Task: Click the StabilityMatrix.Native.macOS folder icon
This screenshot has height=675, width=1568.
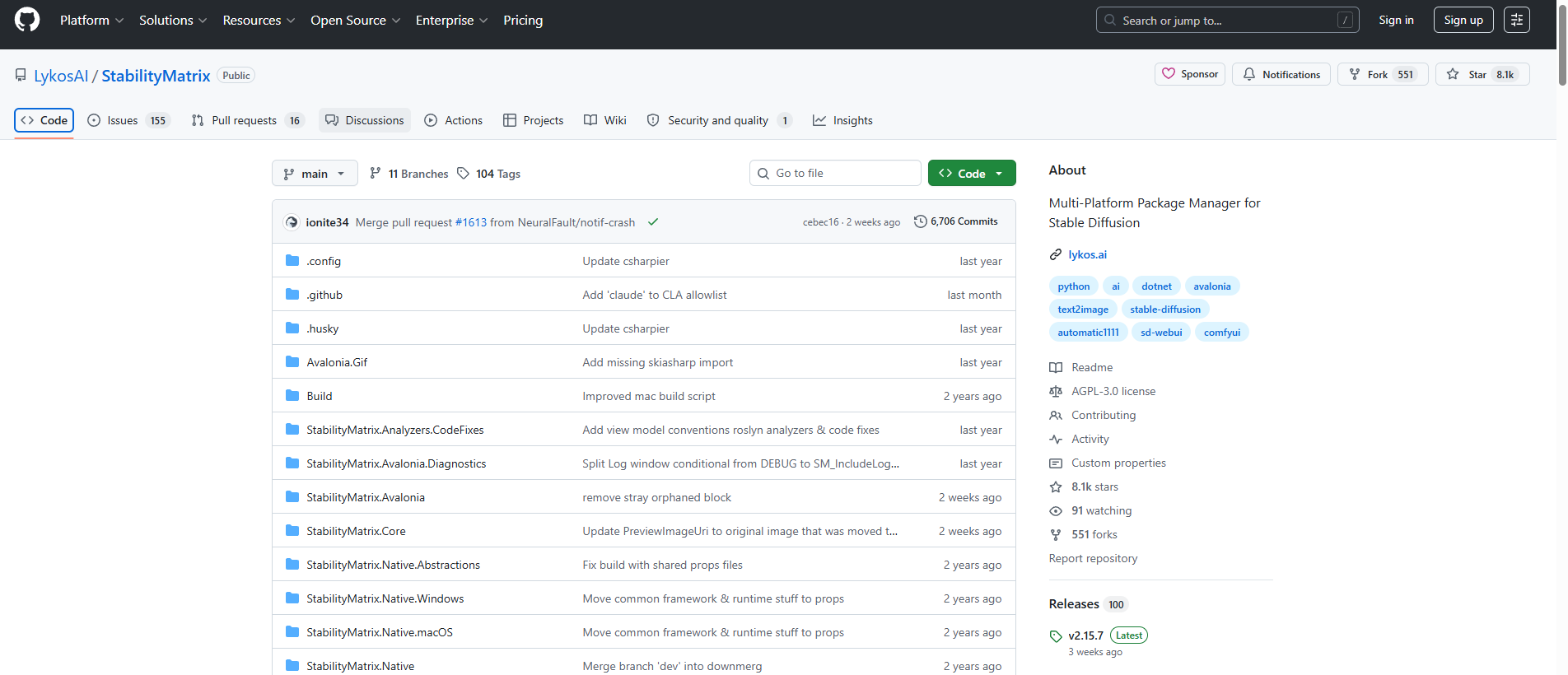Action: click(x=292, y=632)
